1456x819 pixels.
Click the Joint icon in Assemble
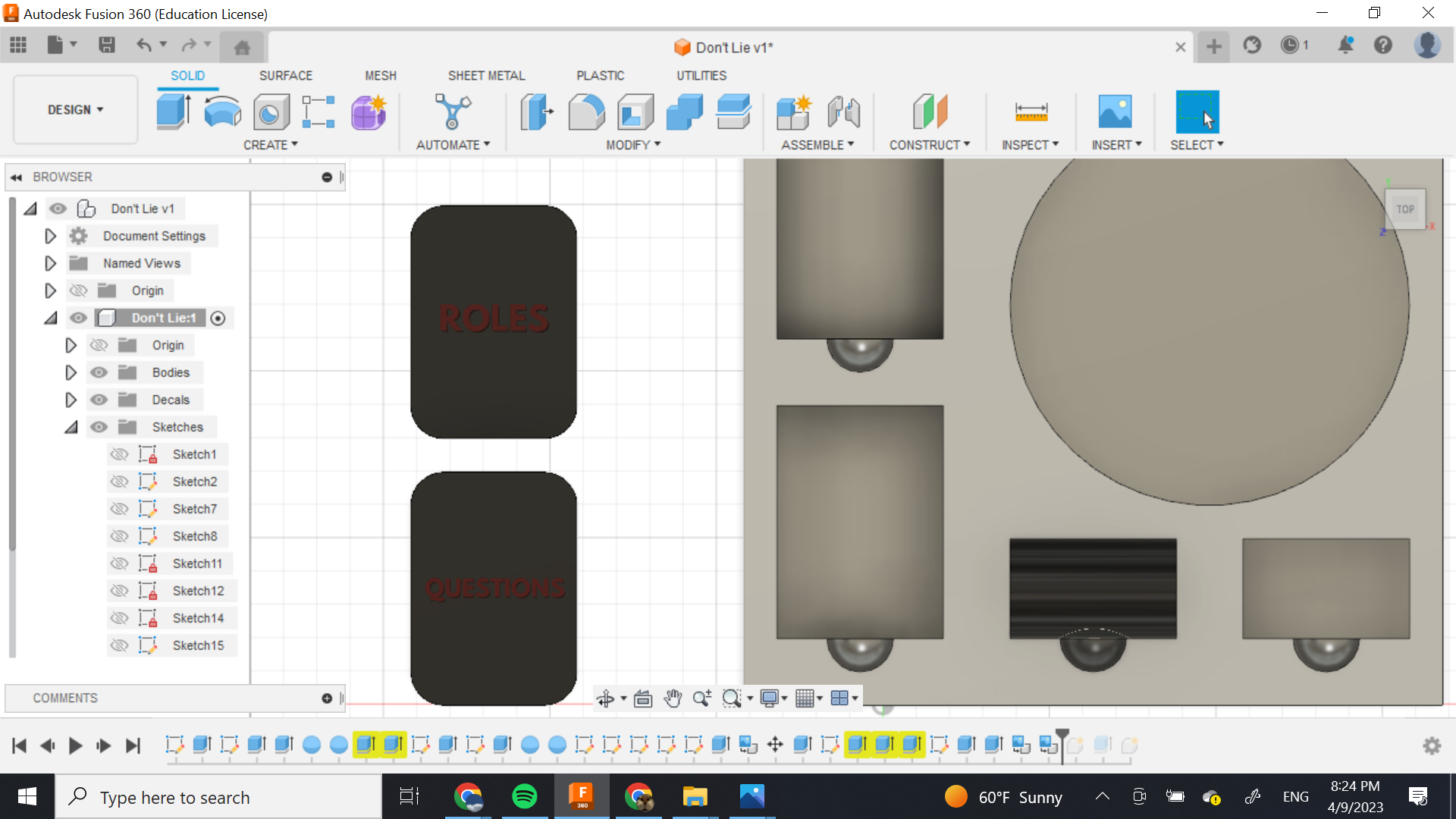(843, 111)
